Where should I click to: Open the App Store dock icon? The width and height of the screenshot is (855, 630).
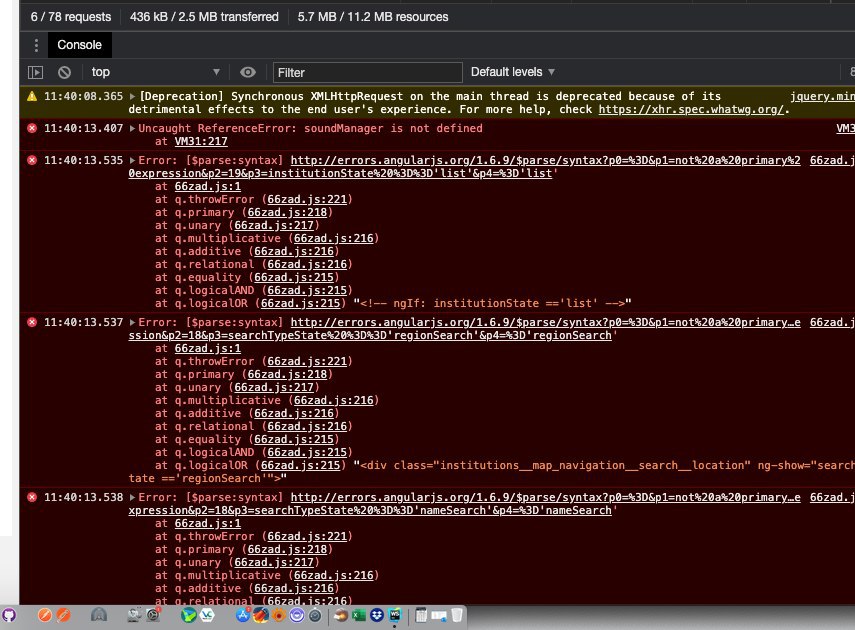tap(243, 615)
